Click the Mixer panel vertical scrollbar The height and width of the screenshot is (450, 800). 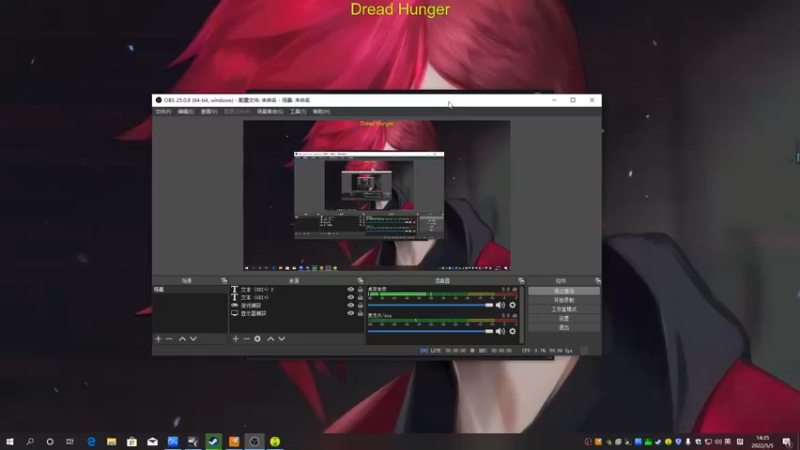[x=521, y=315]
